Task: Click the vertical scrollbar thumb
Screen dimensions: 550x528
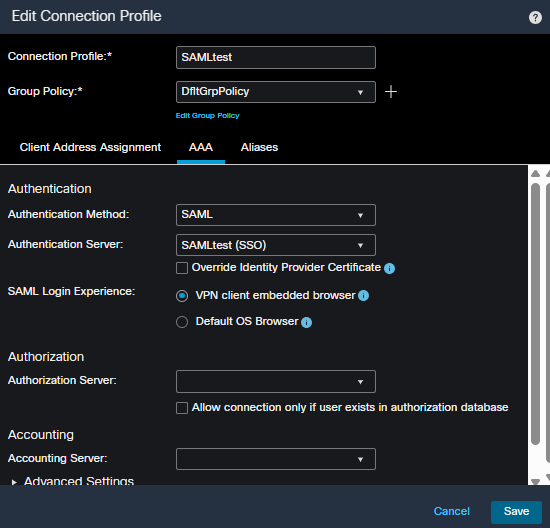Action: pyautogui.click(x=535, y=314)
